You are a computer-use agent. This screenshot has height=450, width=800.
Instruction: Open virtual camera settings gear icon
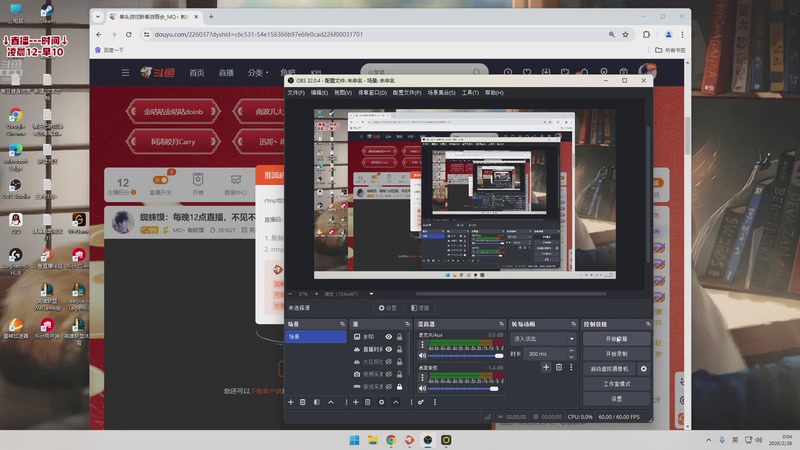click(x=643, y=368)
